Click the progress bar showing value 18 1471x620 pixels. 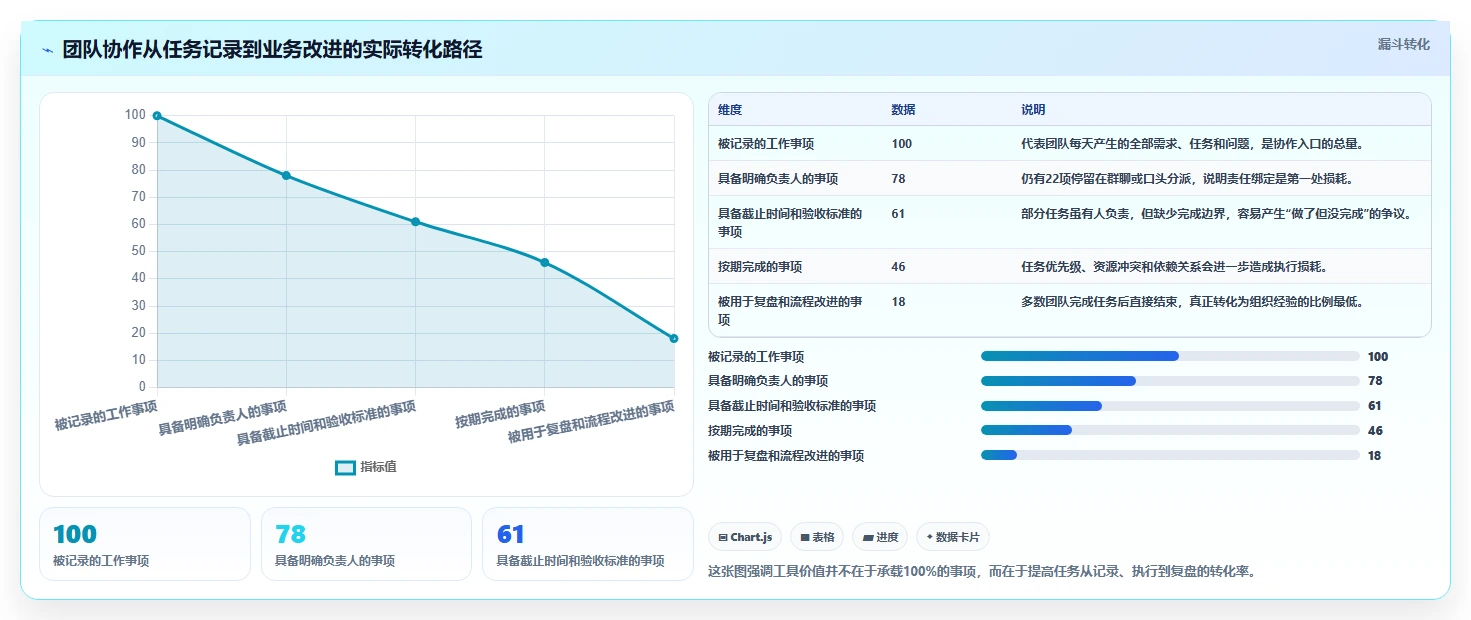pos(1170,456)
